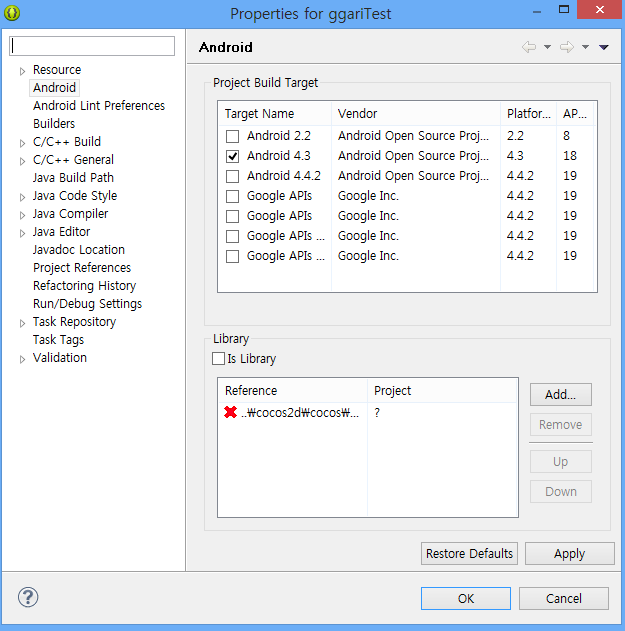The height and width of the screenshot is (631, 625).
Task: Expand the Resource tree node
Action: tap(23, 71)
